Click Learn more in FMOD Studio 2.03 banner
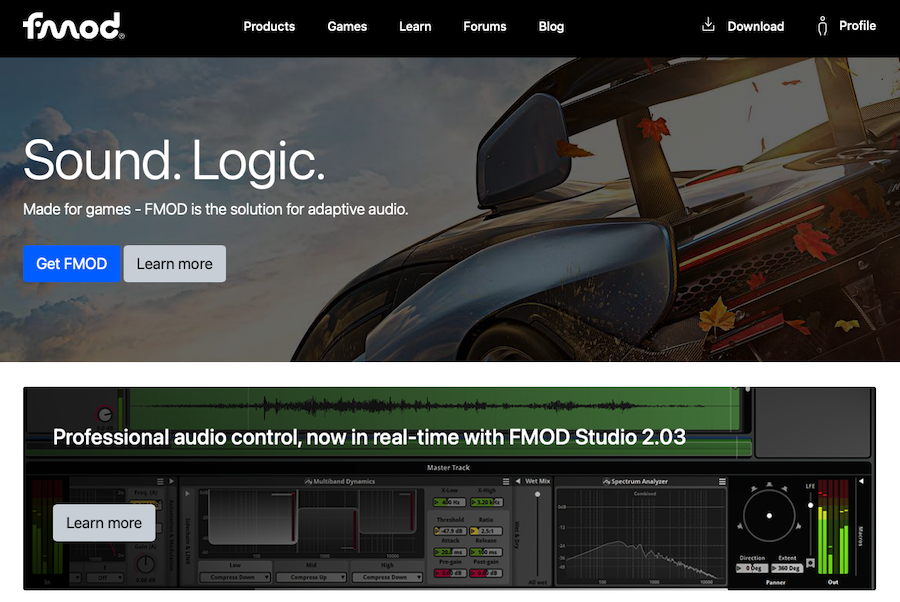The width and height of the screenshot is (900, 602). pyautogui.click(x=104, y=523)
